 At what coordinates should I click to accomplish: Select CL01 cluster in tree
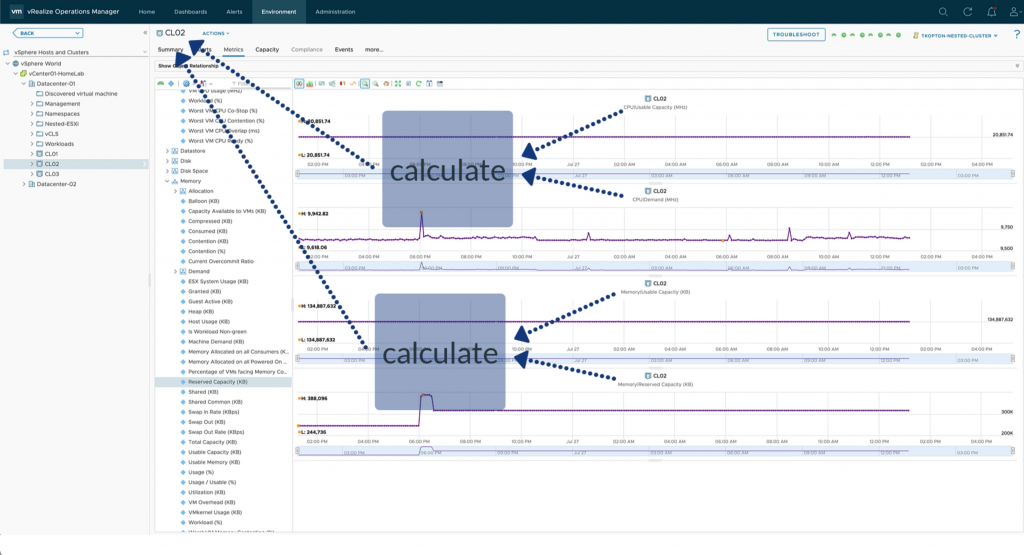point(51,154)
